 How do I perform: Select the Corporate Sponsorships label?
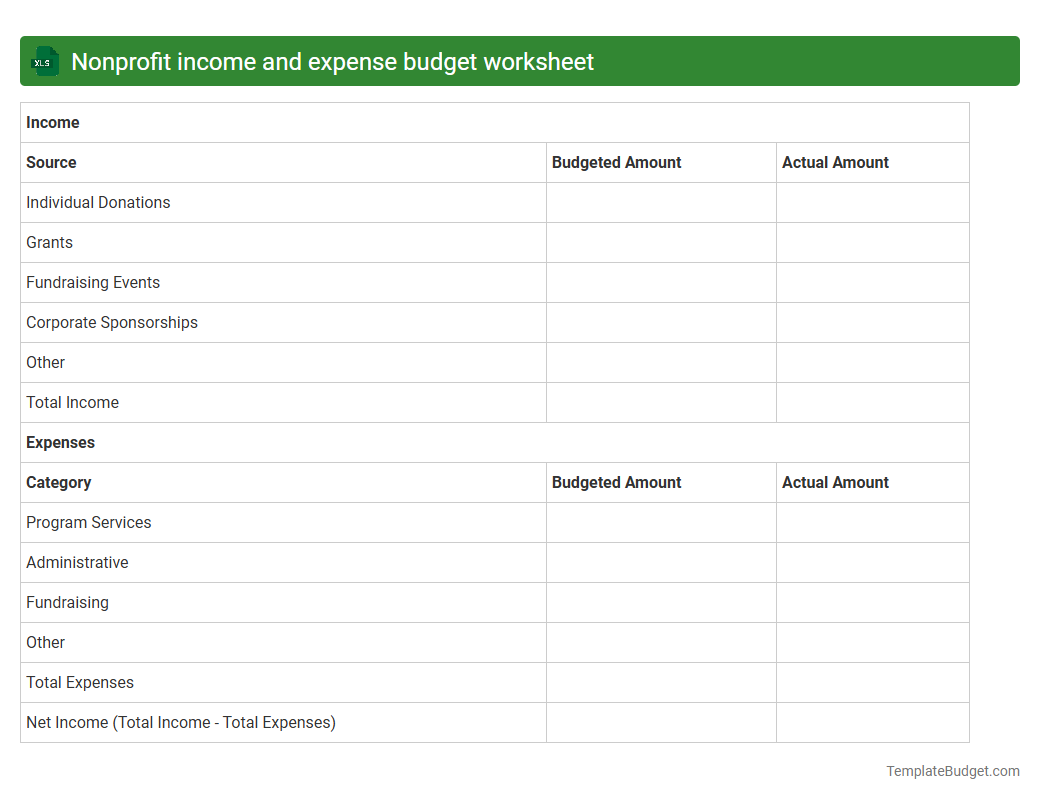(111, 322)
